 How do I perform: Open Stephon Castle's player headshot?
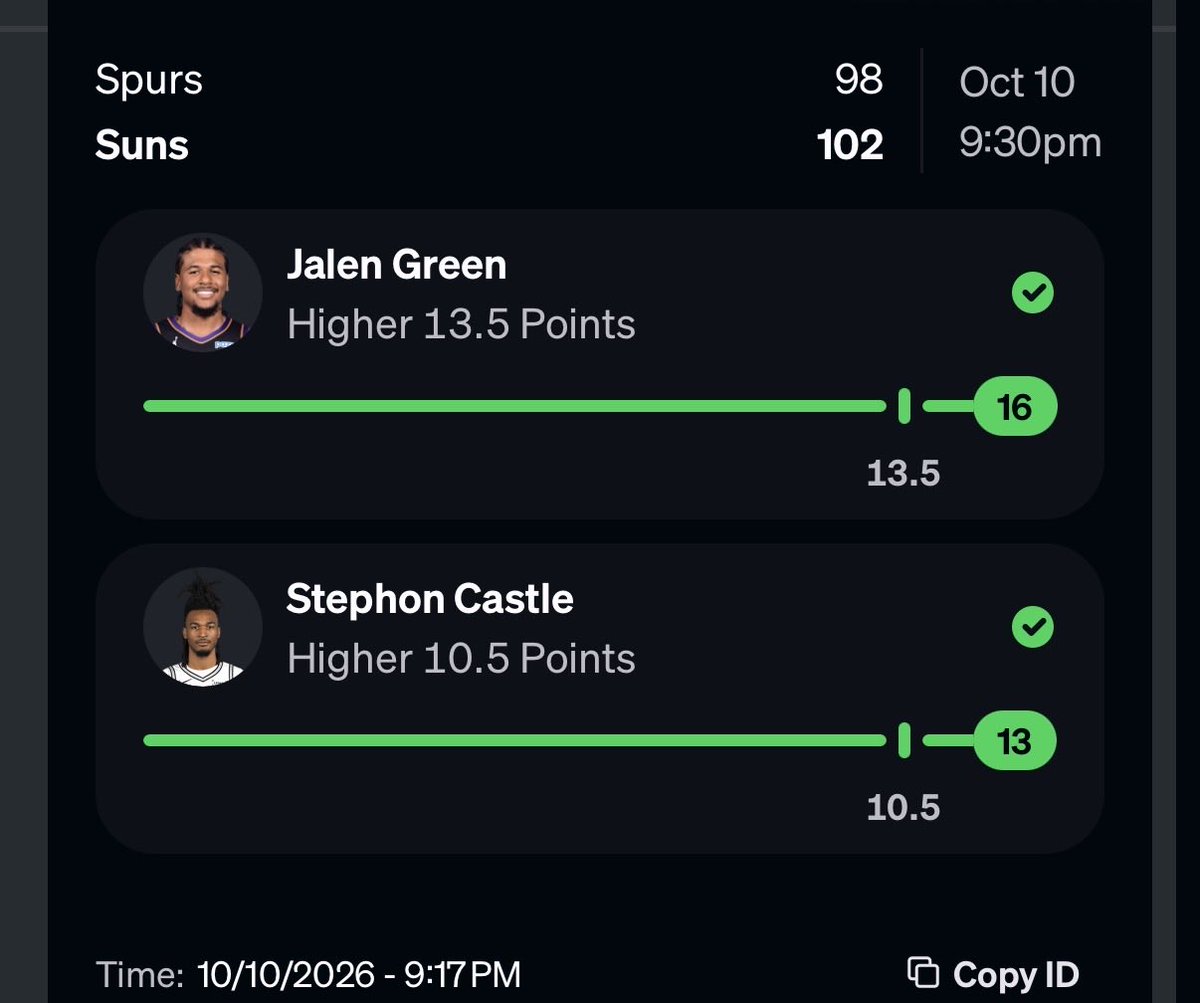203,626
